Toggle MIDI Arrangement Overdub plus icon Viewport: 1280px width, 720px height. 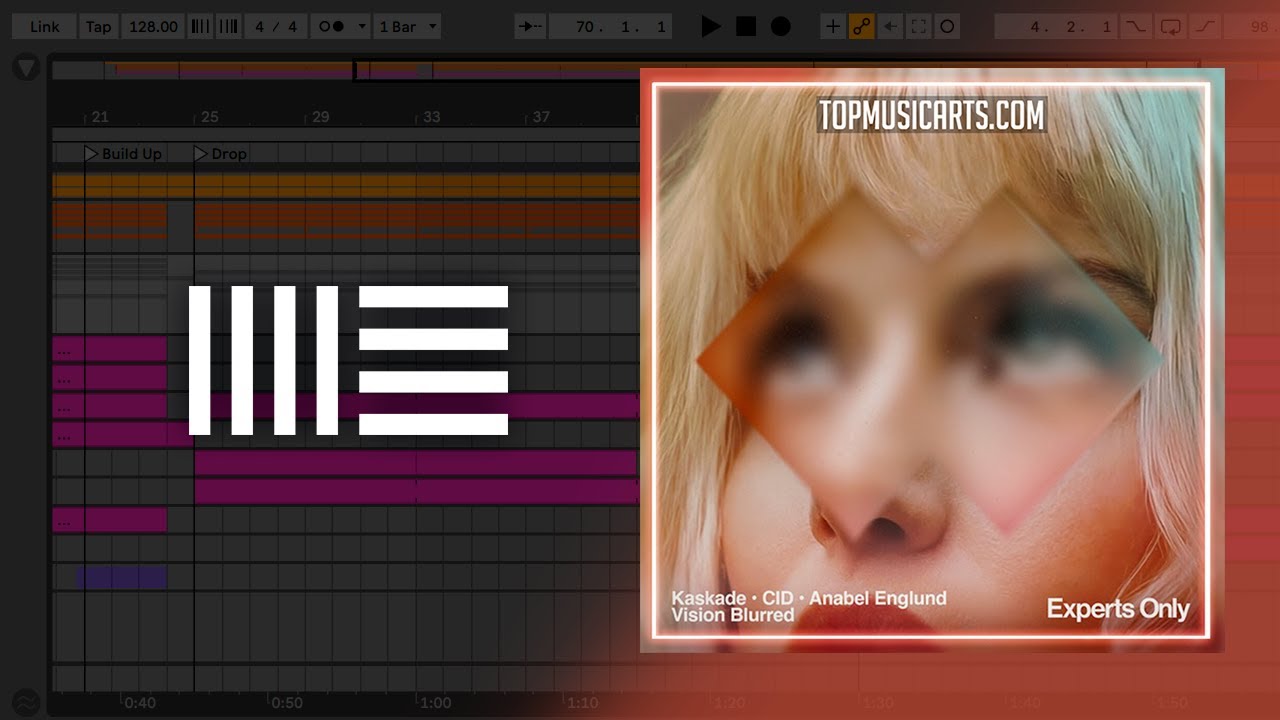coord(832,27)
